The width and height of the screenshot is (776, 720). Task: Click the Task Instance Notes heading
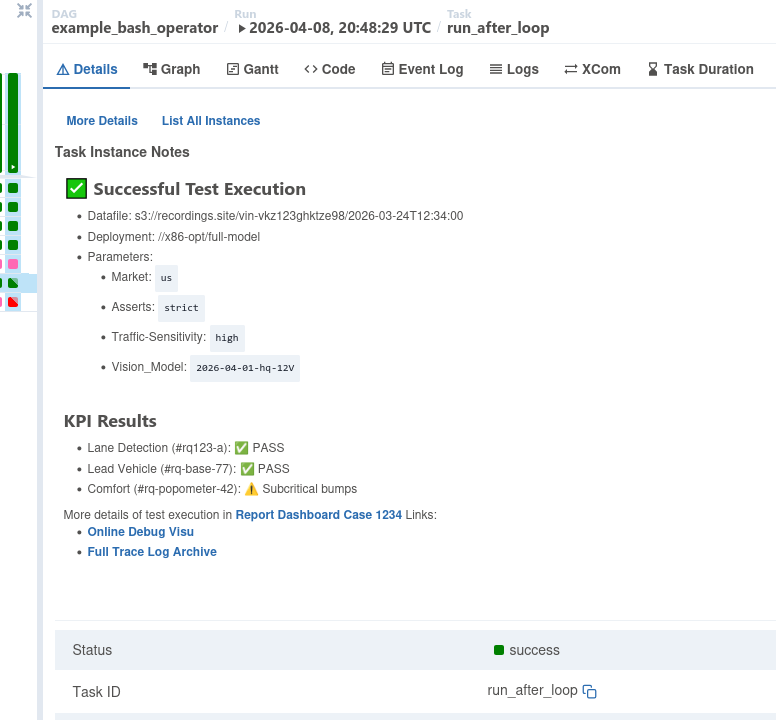pyautogui.click(x=122, y=152)
